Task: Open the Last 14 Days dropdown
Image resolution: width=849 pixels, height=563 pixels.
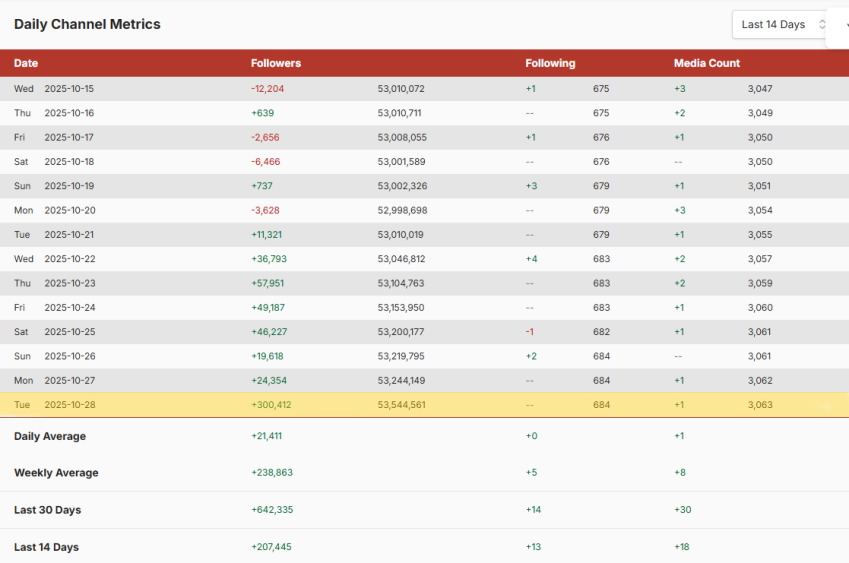Action: tap(773, 24)
